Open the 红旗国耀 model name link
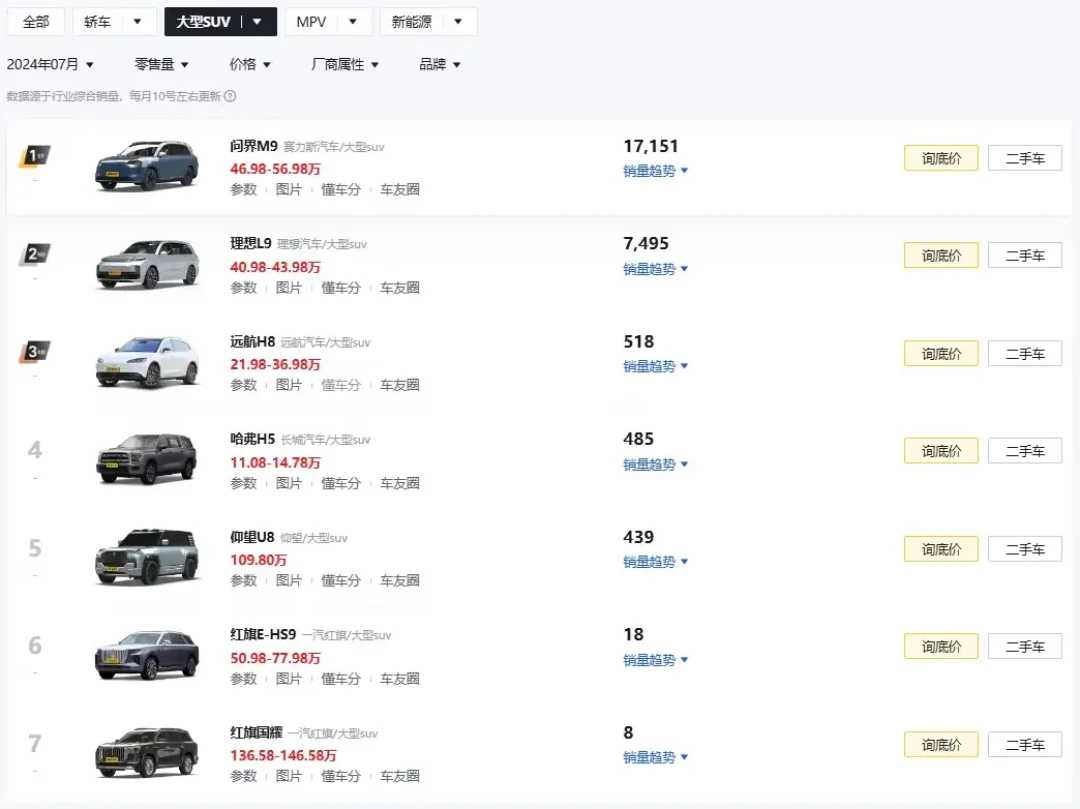 tap(256, 733)
